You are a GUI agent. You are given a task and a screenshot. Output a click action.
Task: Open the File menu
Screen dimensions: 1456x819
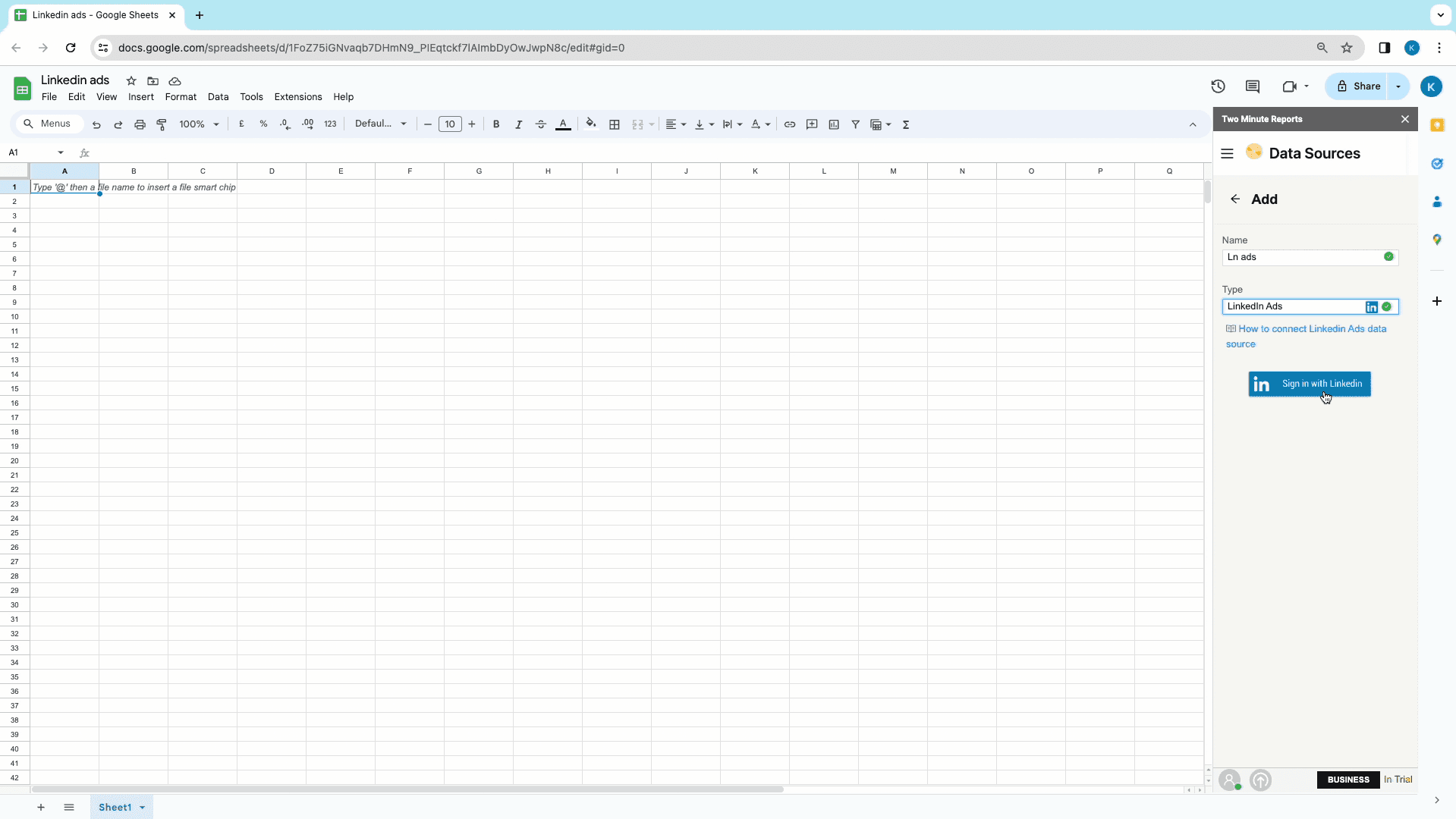49,97
